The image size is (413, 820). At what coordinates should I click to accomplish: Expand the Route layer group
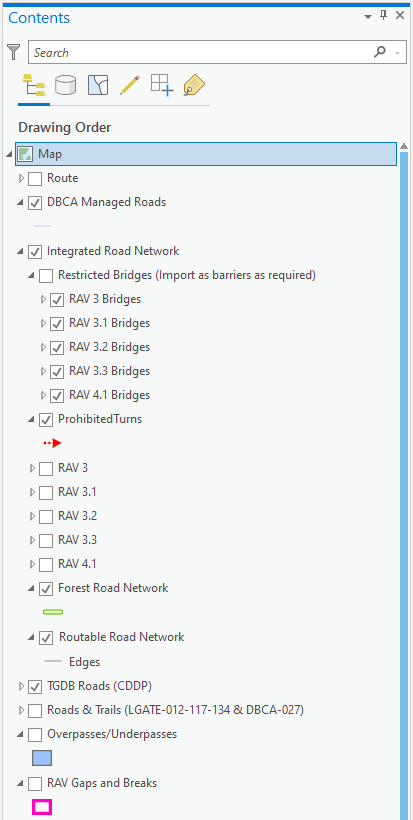click(x=21, y=179)
